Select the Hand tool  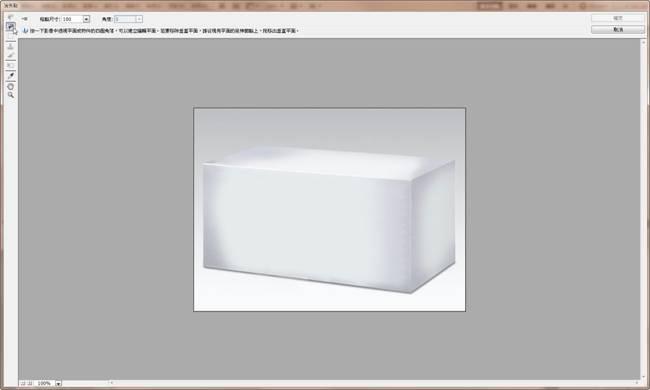coord(10,87)
